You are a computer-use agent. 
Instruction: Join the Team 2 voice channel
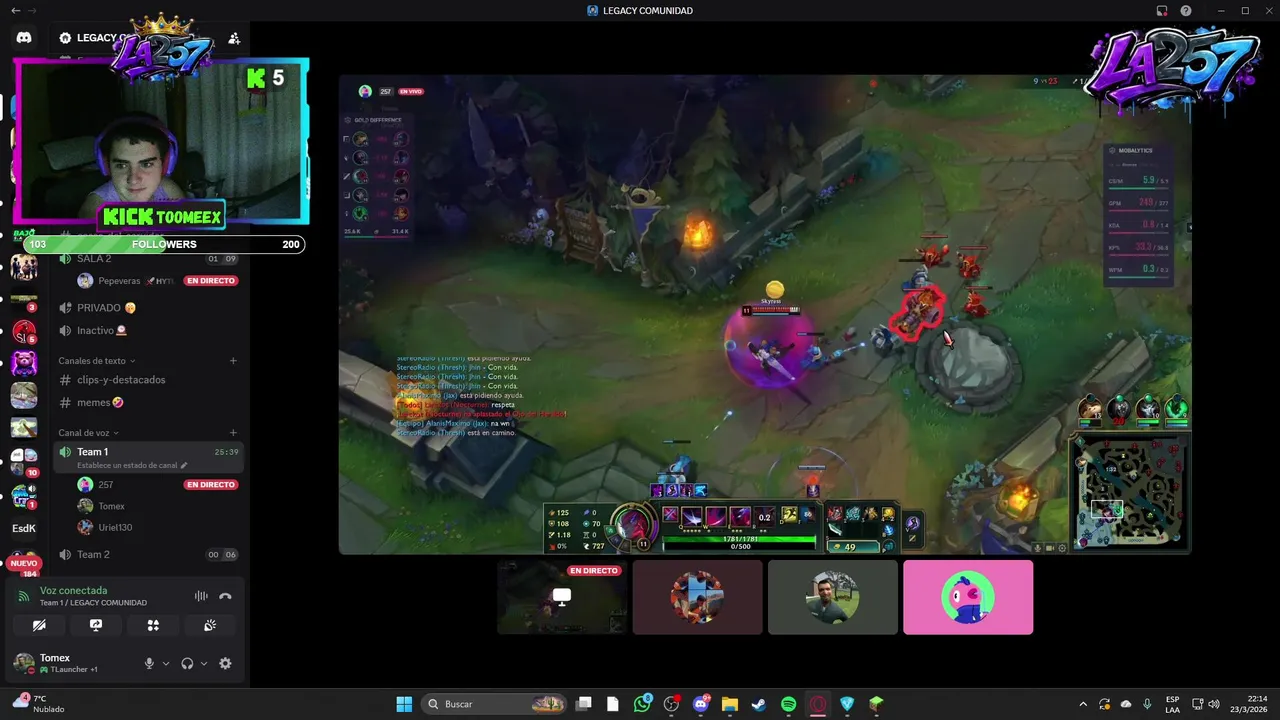tap(148, 555)
